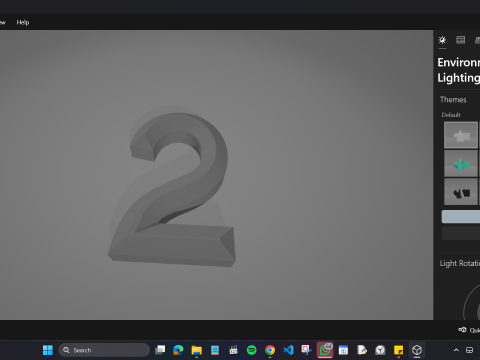Open WhatsApp from taskbar

325,350
